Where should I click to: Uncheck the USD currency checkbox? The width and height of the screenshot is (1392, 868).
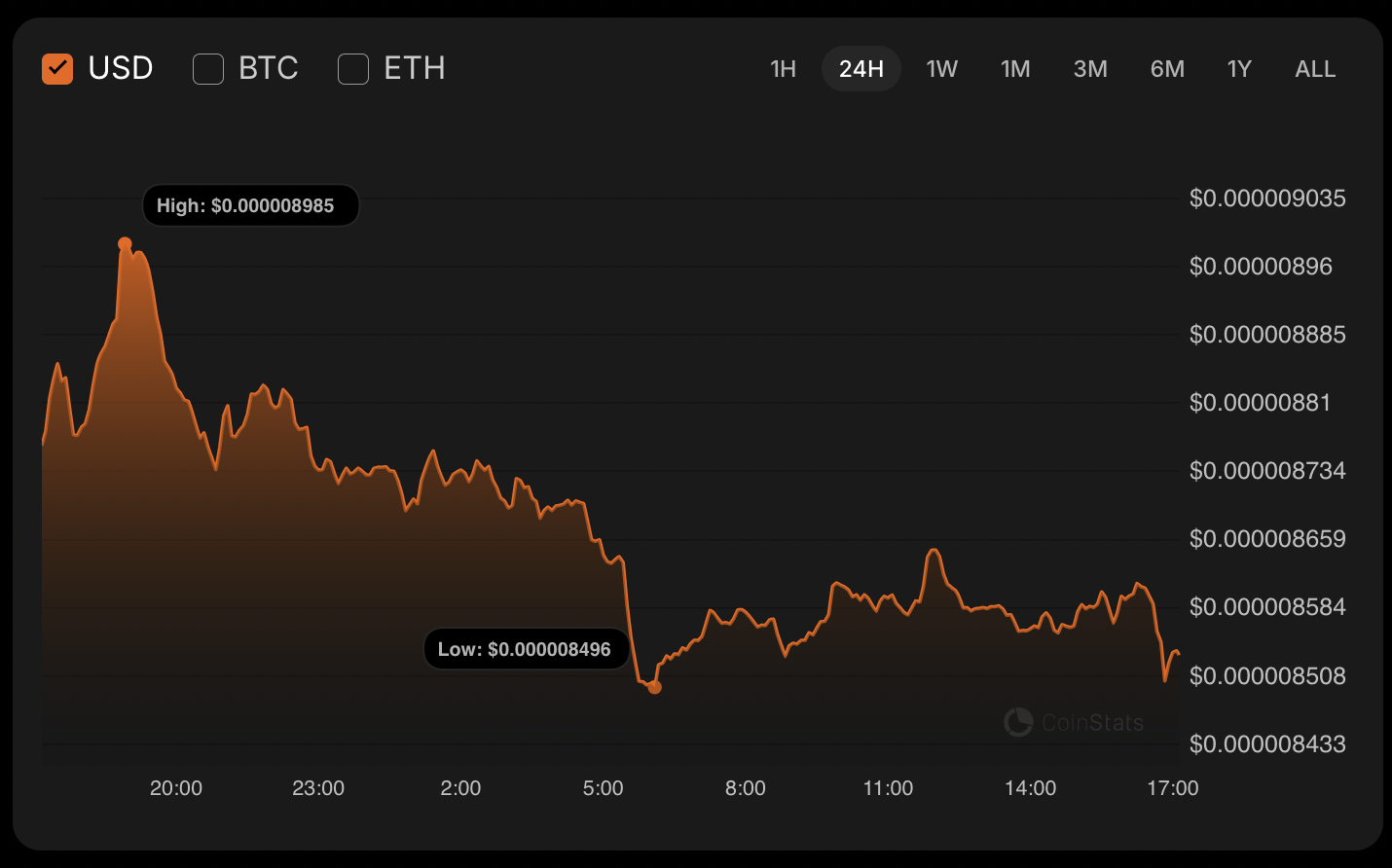[57, 69]
